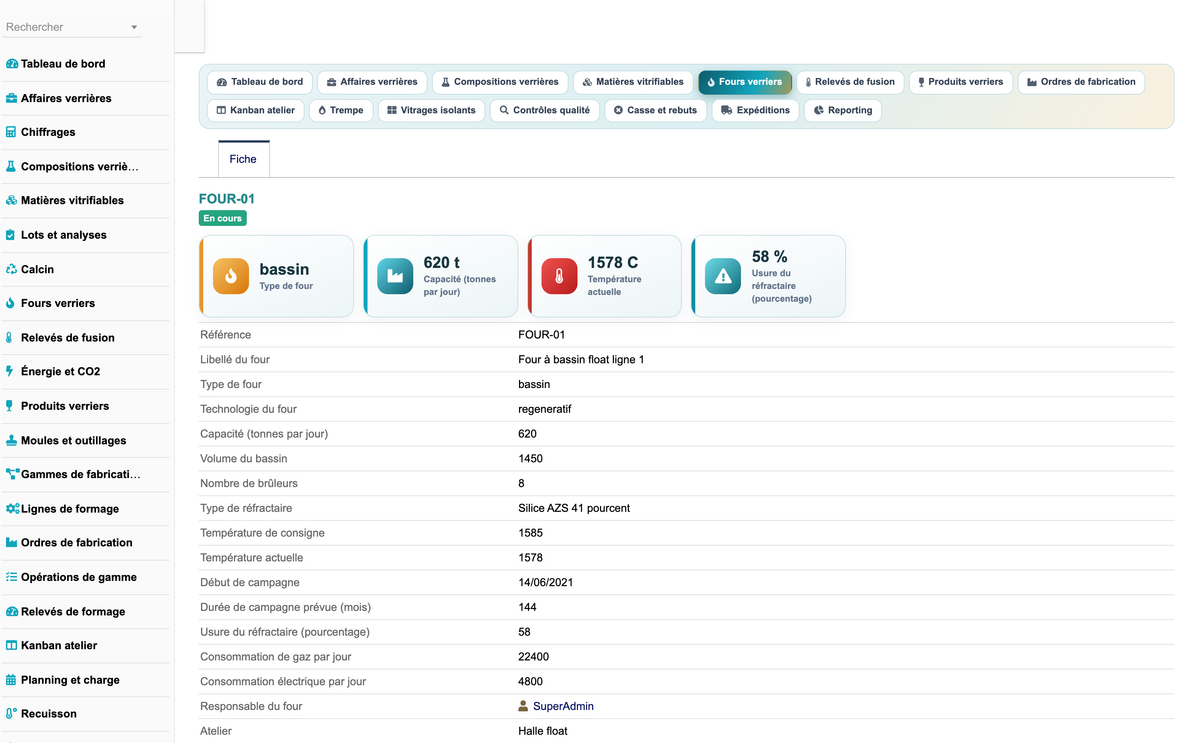Viewport: 1200px width, 743px height.
Task: Click the 4800 electric consumption value
Action: click(531, 681)
